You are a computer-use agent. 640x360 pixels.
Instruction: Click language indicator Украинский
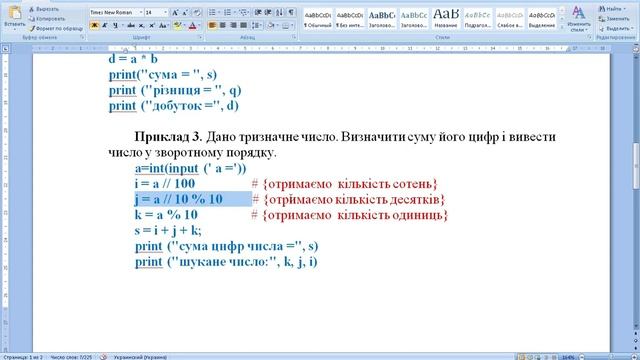[x=140, y=357]
